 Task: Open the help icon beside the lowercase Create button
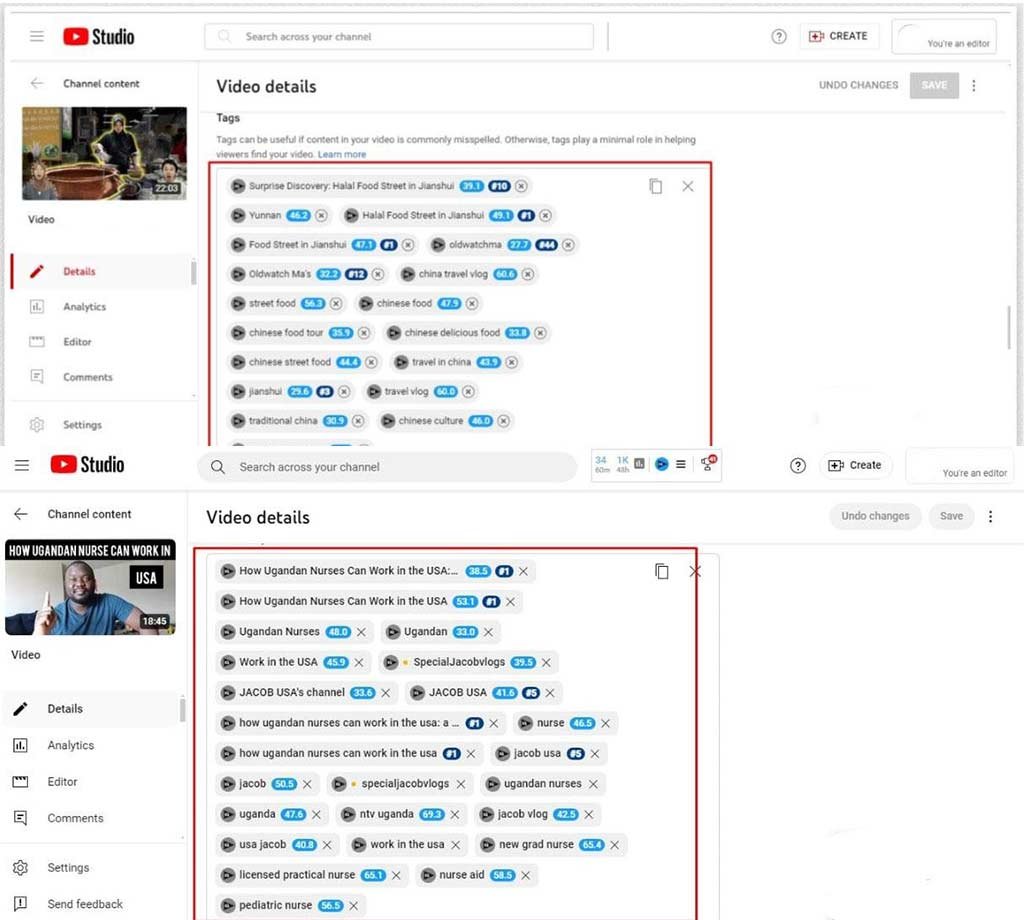point(797,466)
